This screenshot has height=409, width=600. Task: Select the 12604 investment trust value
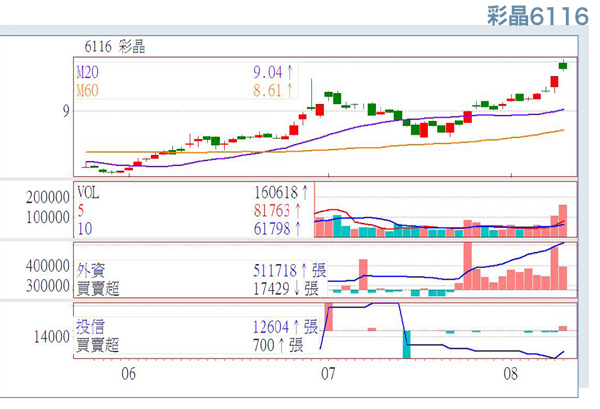(x=281, y=326)
